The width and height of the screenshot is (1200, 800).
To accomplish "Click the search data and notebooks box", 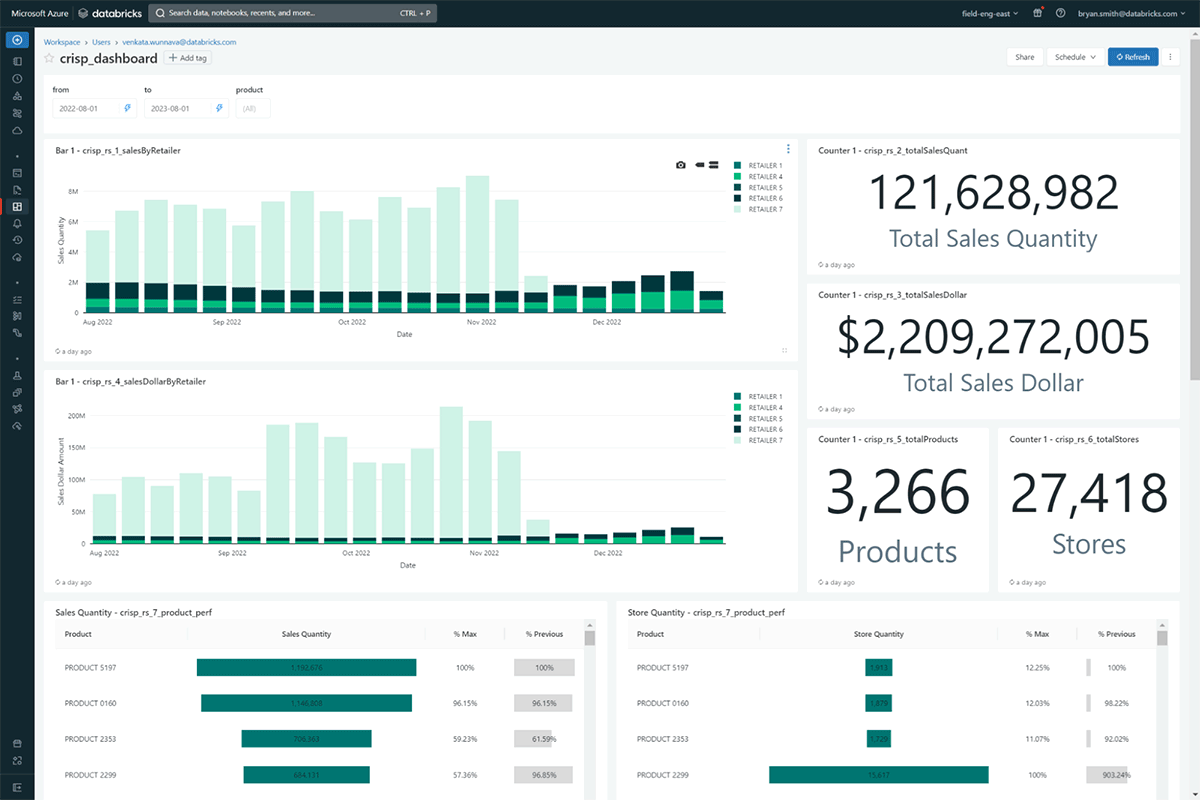I will pyautogui.click(x=292, y=14).
